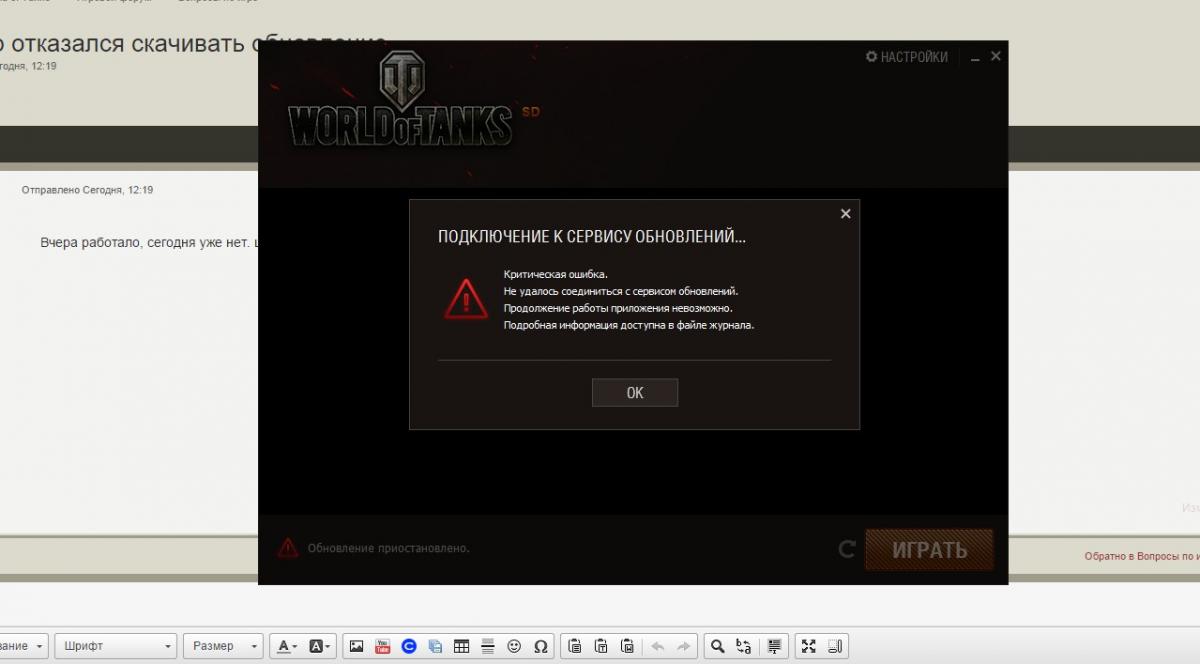The image size is (1200, 664).
Task: Click OK in the critical error dialog
Action: pos(635,393)
